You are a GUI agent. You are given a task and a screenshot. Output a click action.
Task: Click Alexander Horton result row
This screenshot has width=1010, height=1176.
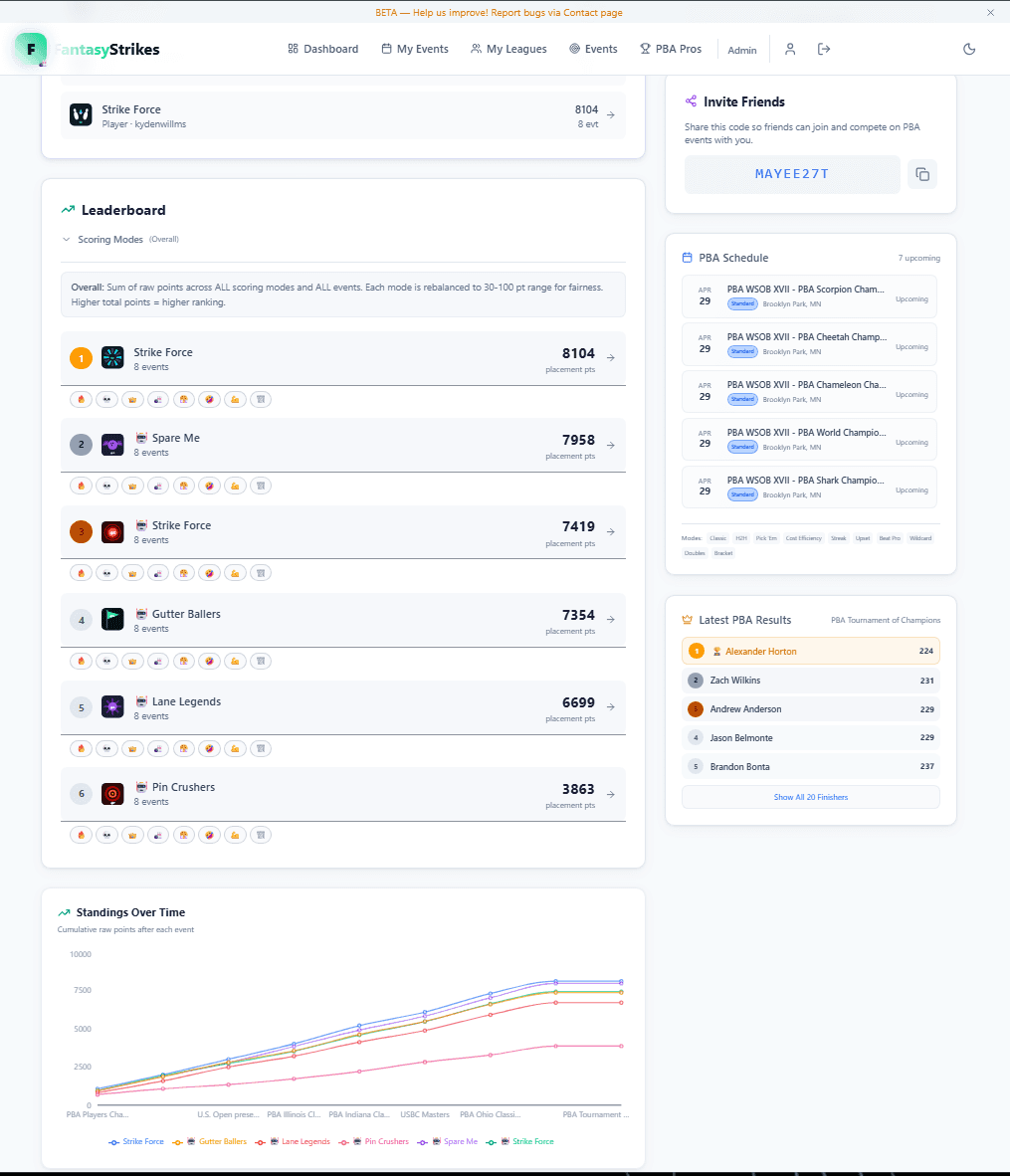click(x=810, y=651)
